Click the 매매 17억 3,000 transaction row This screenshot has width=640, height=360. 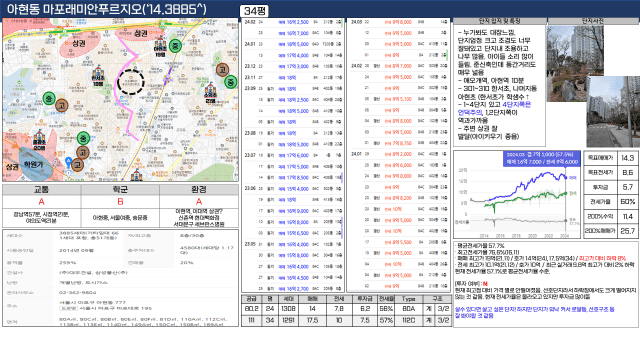(293, 66)
